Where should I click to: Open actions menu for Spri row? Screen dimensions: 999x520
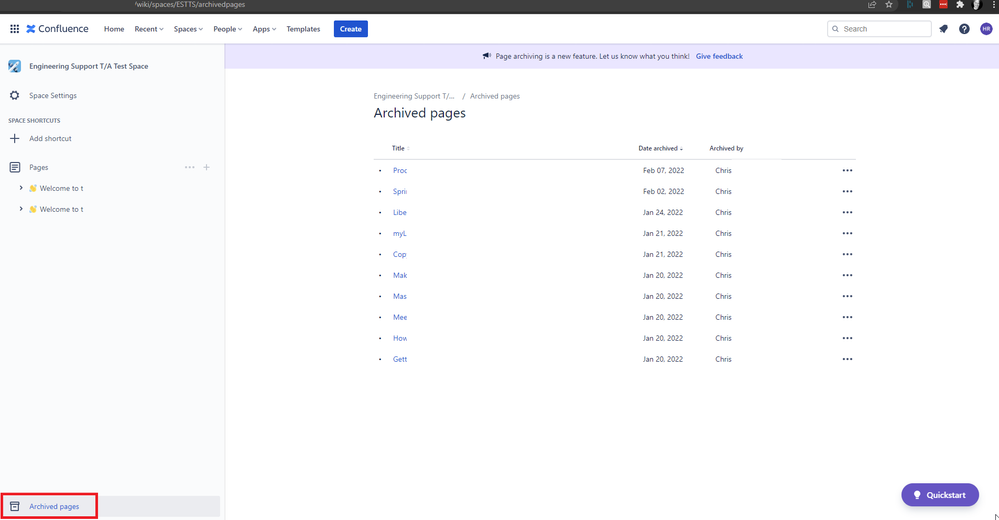click(847, 192)
